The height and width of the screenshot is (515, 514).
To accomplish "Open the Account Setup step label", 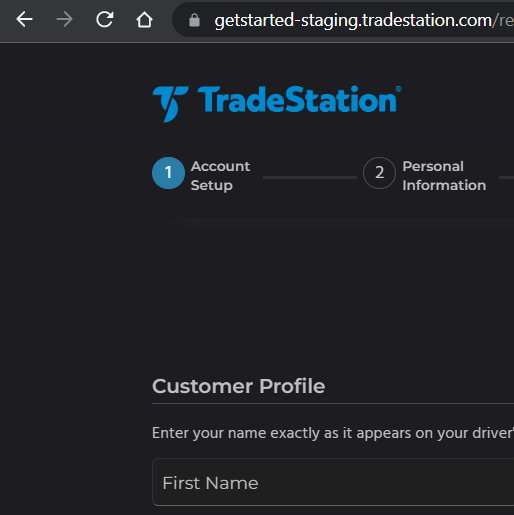I will pyautogui.click(x=220, y=176).
